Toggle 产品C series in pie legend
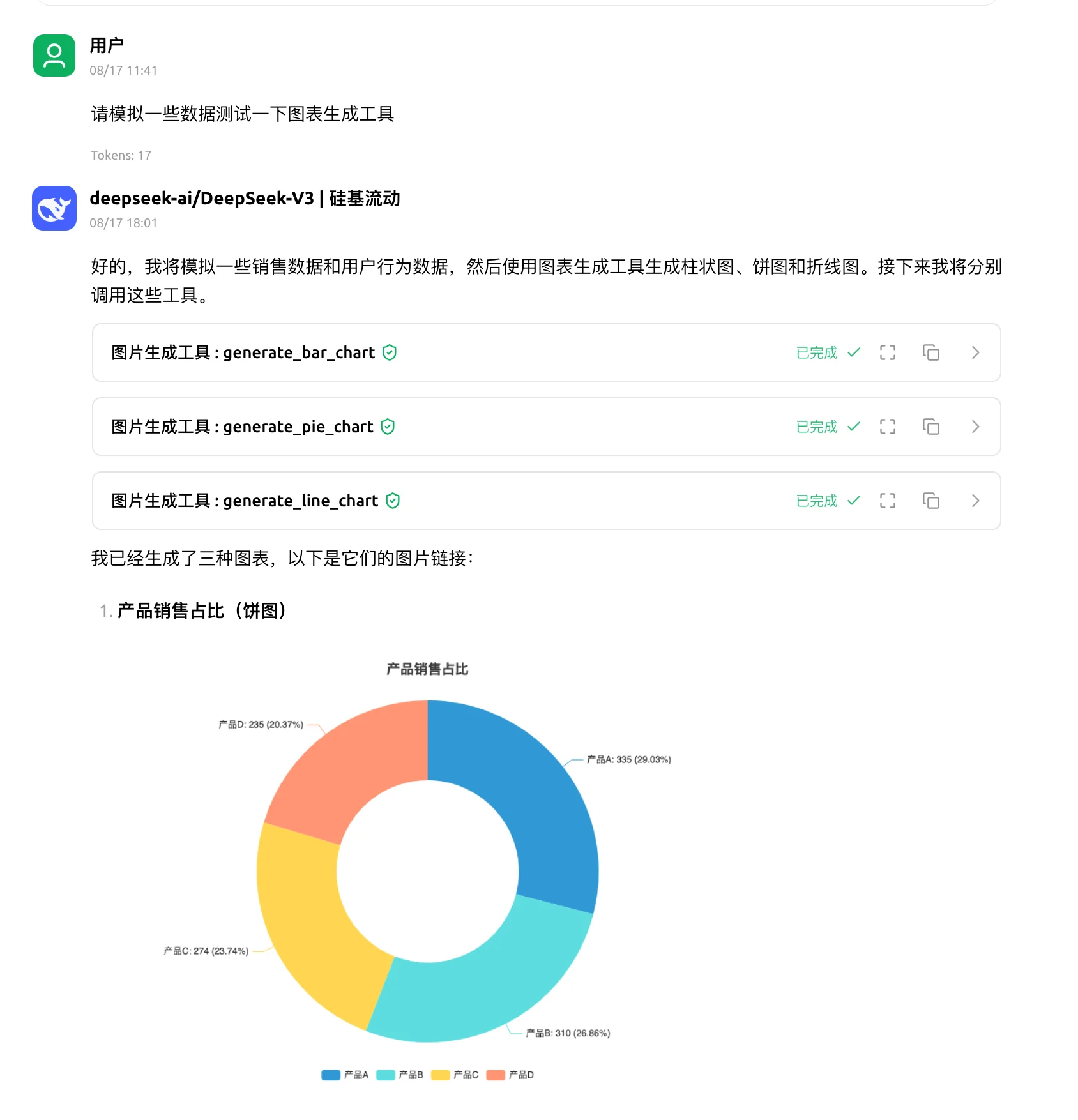This screenshot has width=1078, height=1120. pos(455,1075)
